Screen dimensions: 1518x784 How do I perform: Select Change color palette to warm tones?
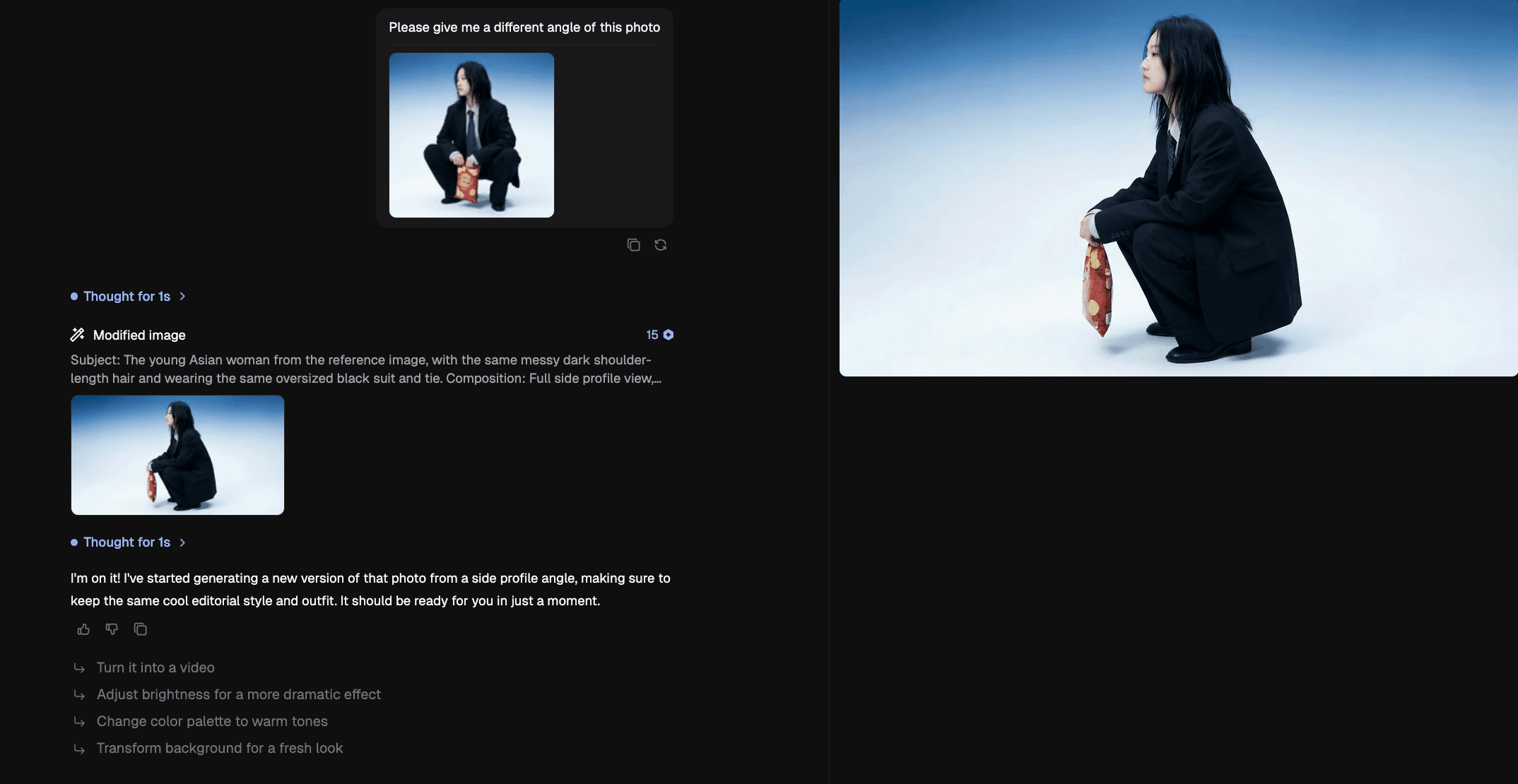pyautogui.click(x=212, y=721)
